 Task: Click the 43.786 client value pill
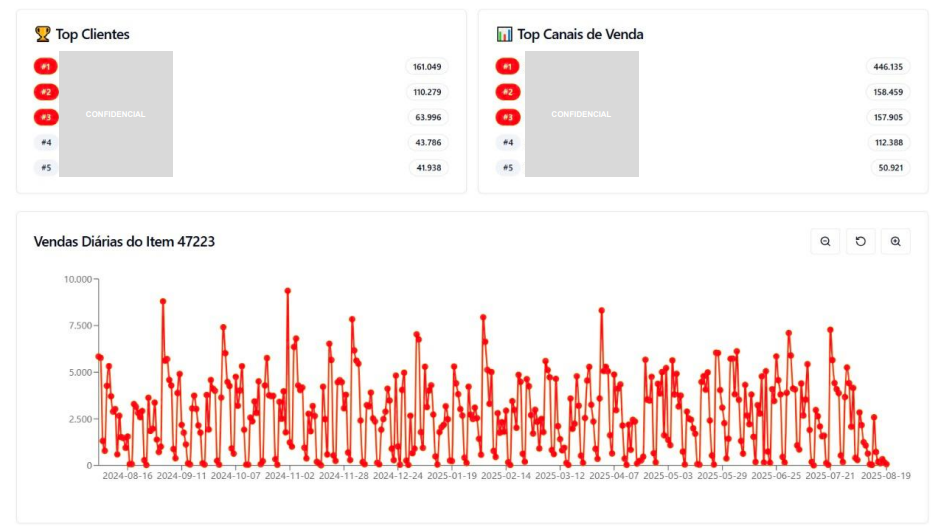pyautogui.click(x=428, y=142)
